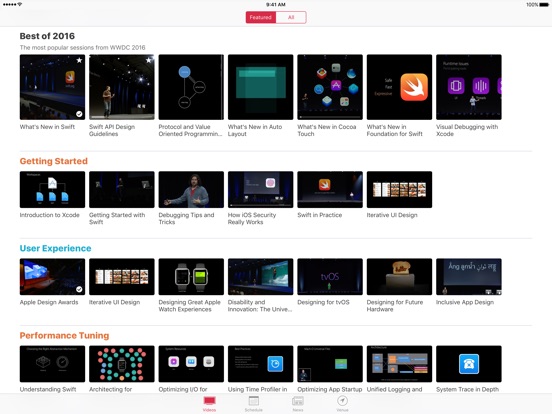Open Protocol and Value Oriented Programming thumbnail

(x=191, y=87)
